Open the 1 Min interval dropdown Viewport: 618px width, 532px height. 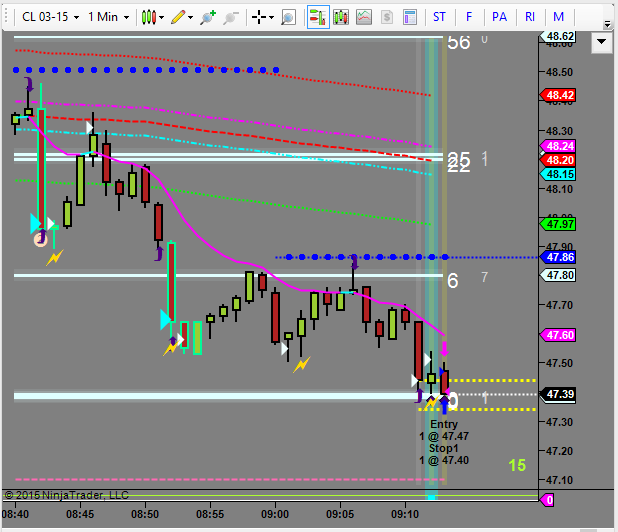coord(108,17)
